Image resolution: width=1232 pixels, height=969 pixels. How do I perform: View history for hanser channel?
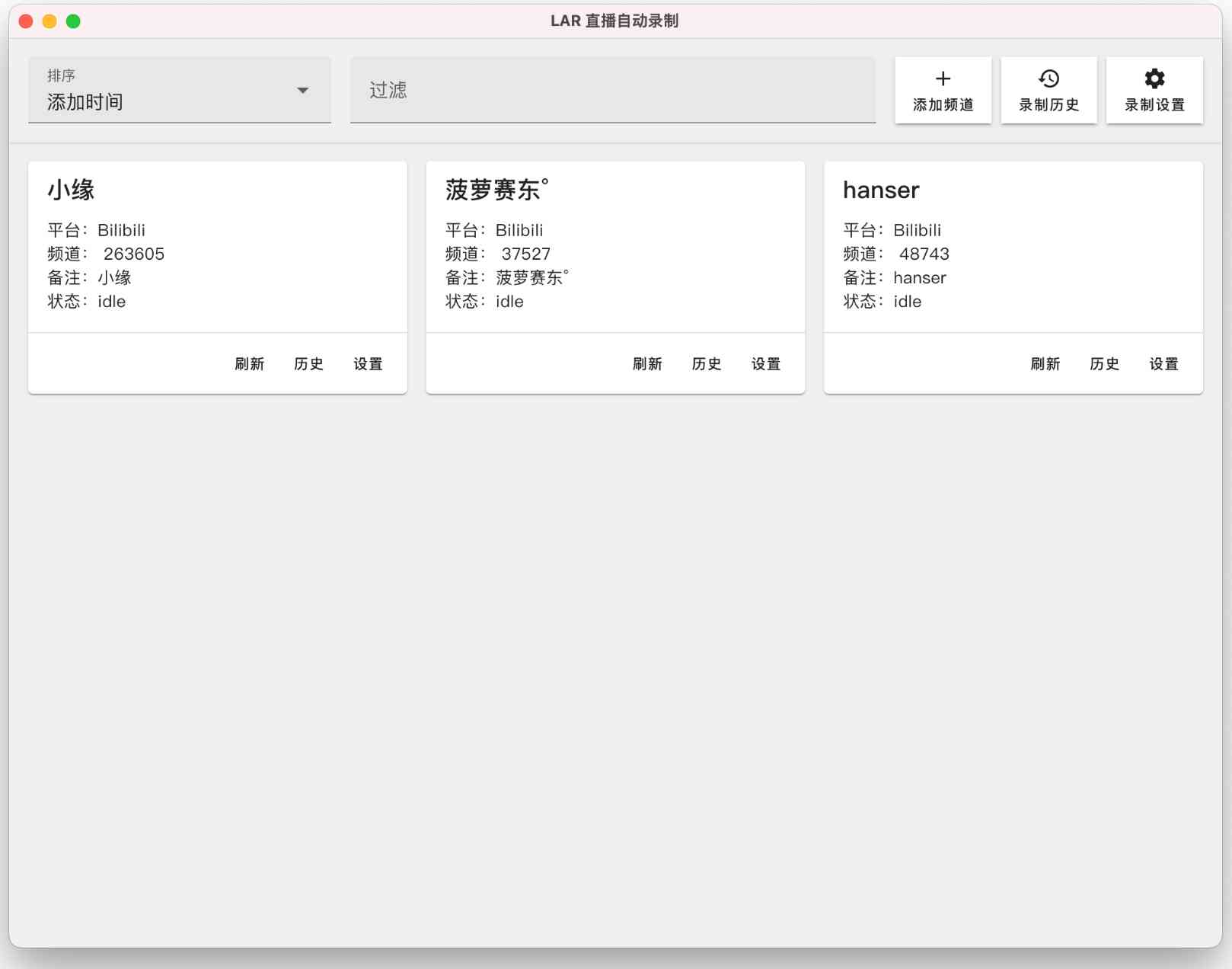pyautogui.click(x=1104, y=364)
